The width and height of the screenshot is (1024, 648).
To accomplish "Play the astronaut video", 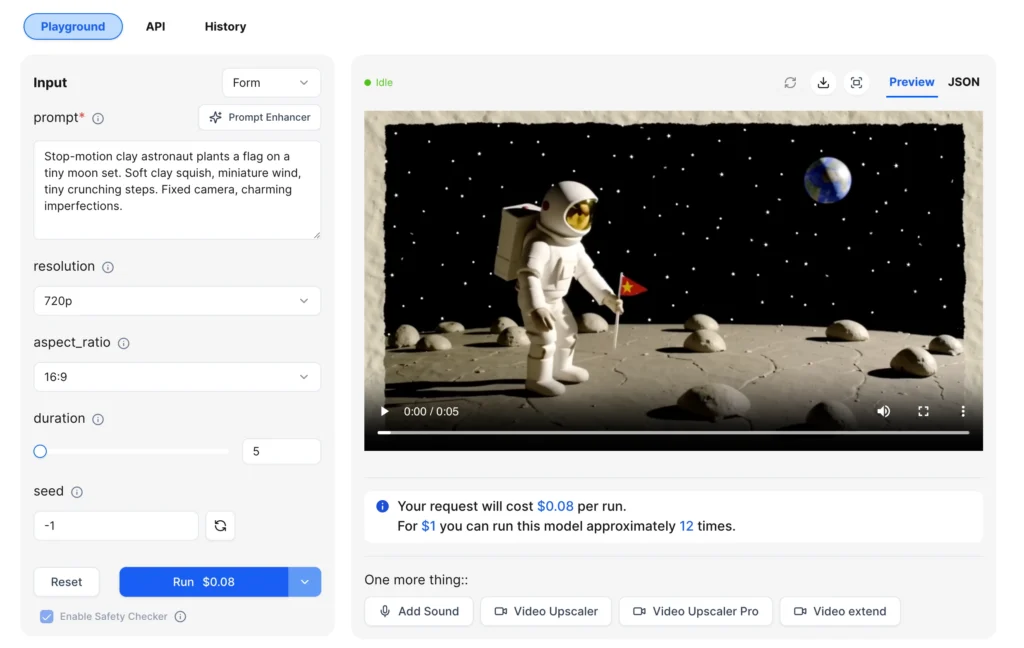I will point(385,411).
